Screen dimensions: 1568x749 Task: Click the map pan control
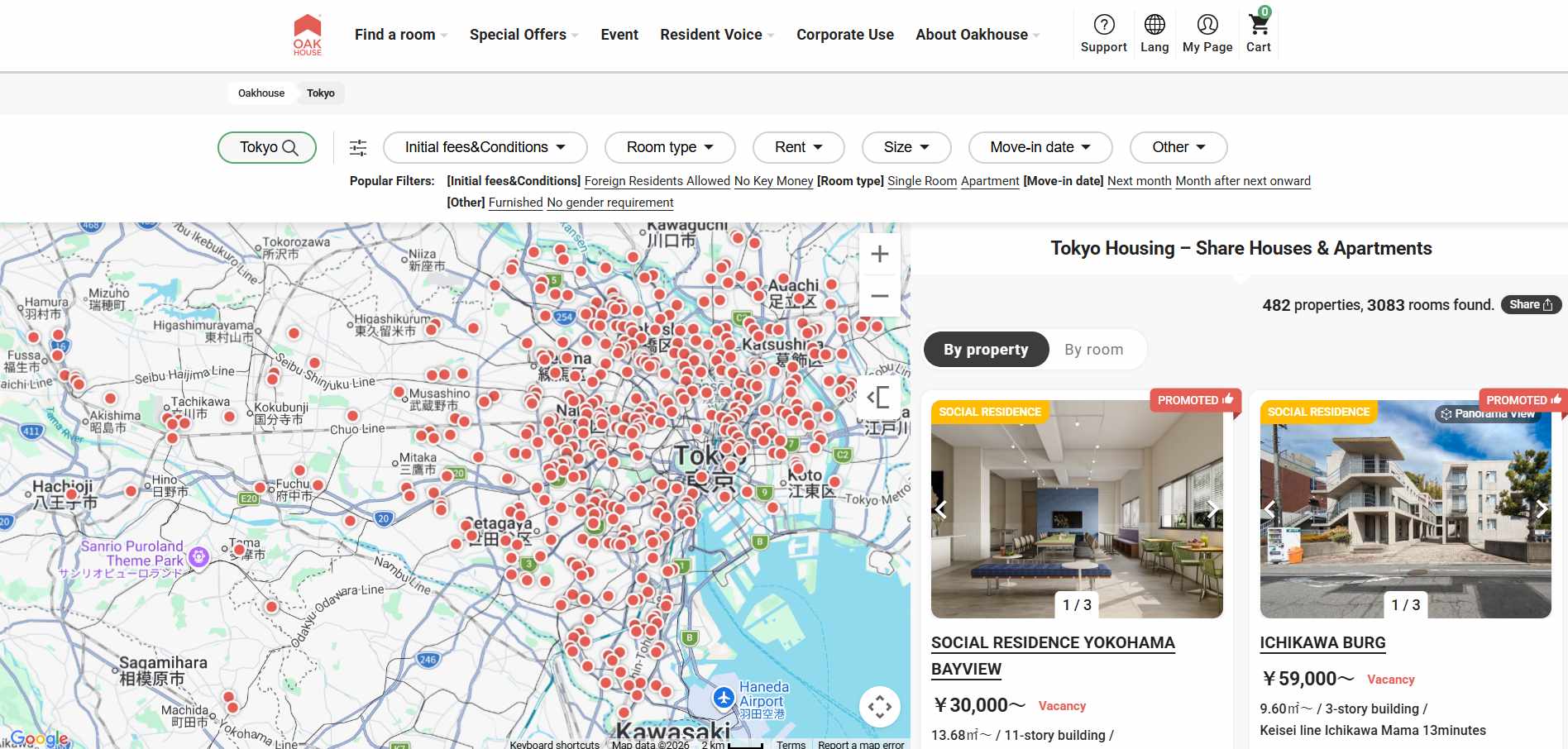click(x=879, y=707)
